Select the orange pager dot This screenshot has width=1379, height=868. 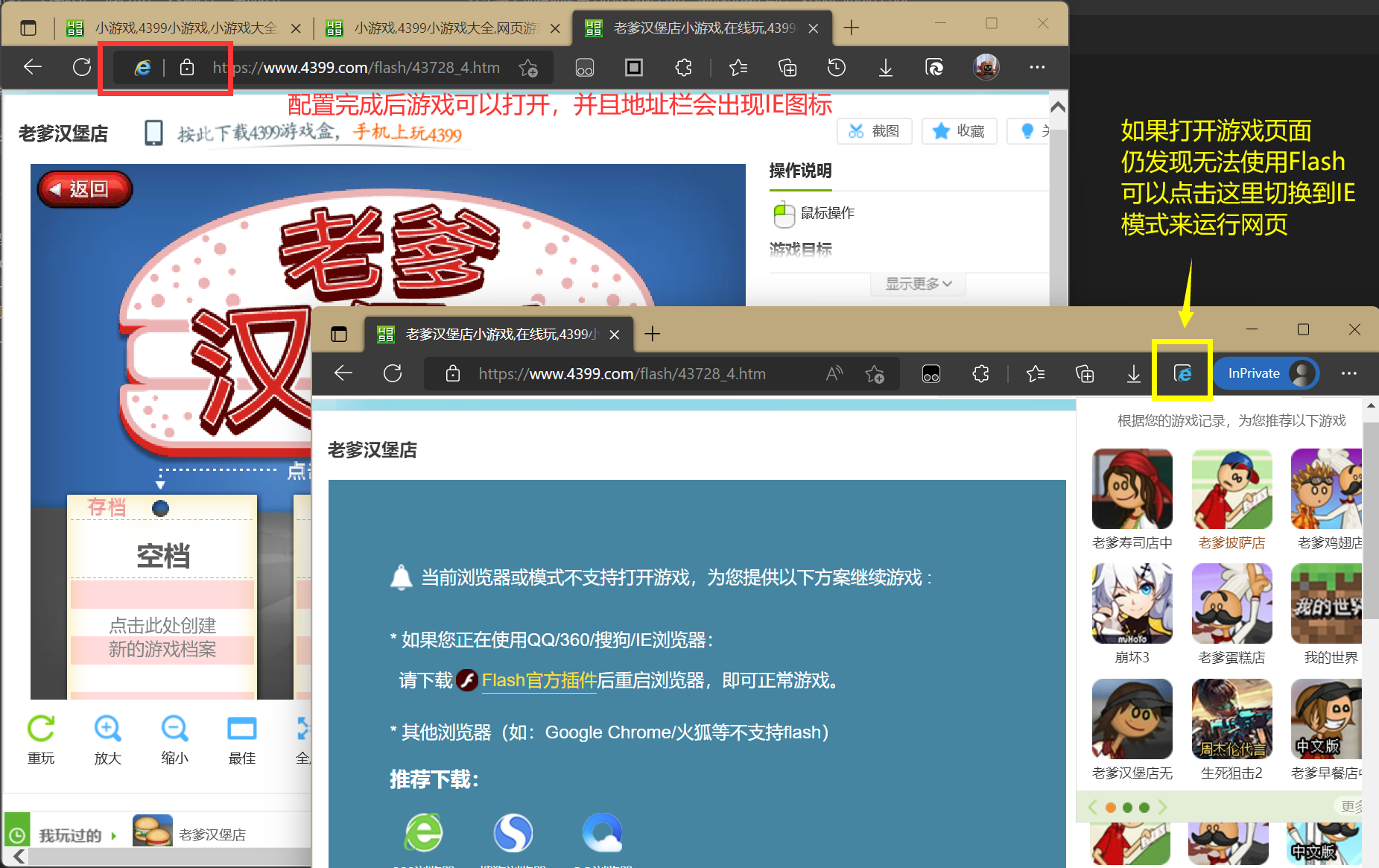1110,808
